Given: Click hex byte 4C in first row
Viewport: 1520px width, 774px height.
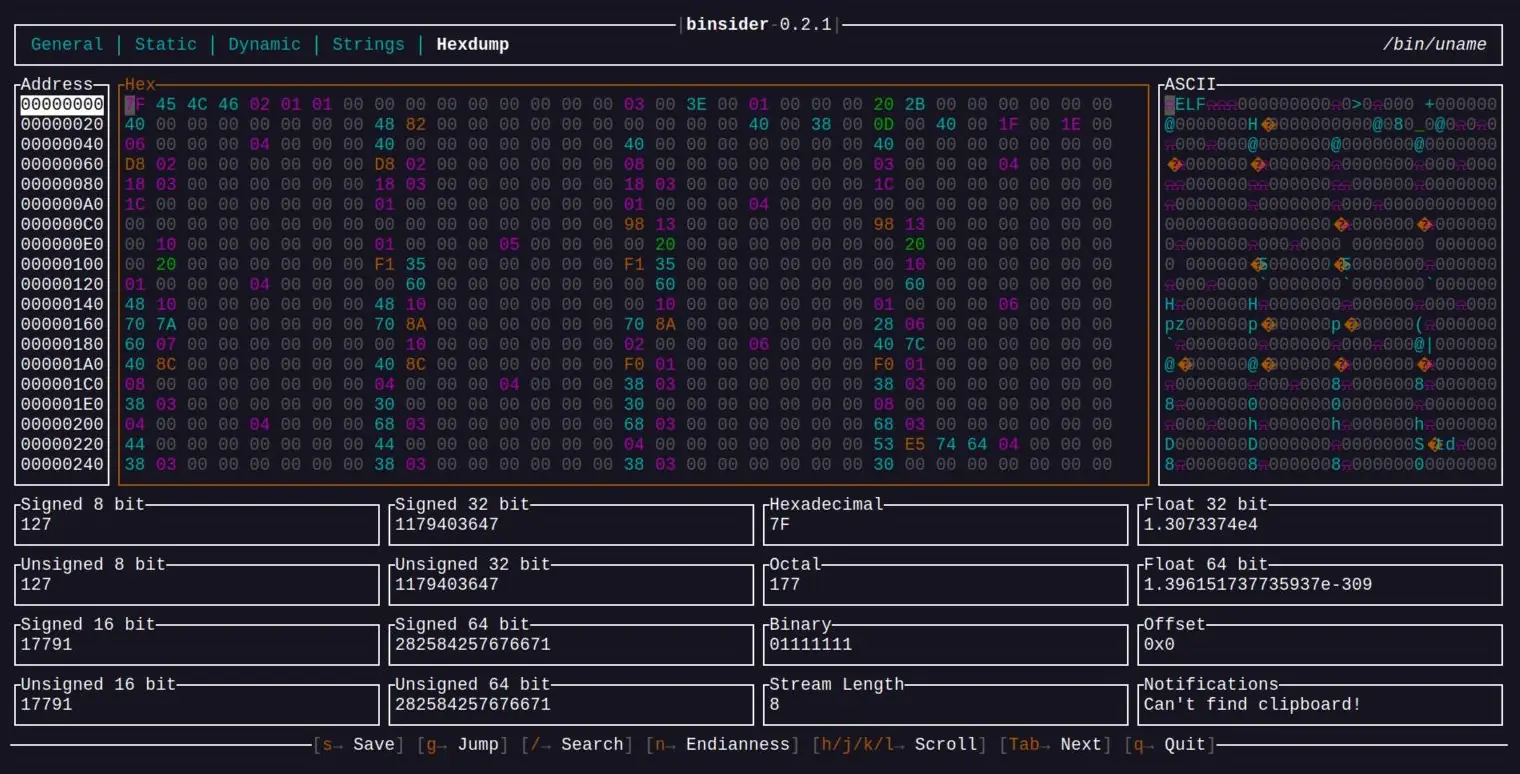Looking at the screenshot, I should pos(197,104).
